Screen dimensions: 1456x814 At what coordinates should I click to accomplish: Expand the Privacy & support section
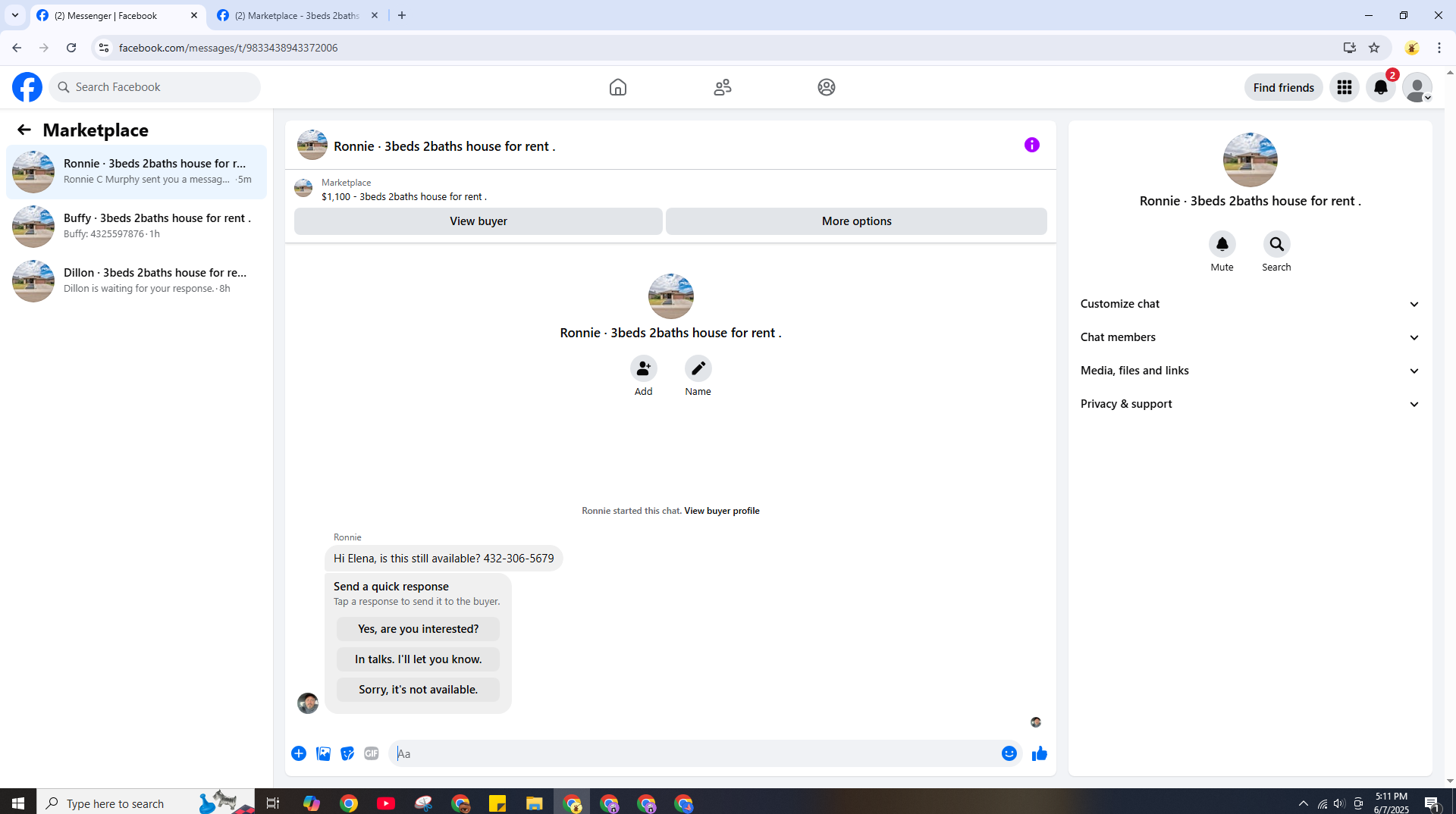click(x=1250, y=404)
